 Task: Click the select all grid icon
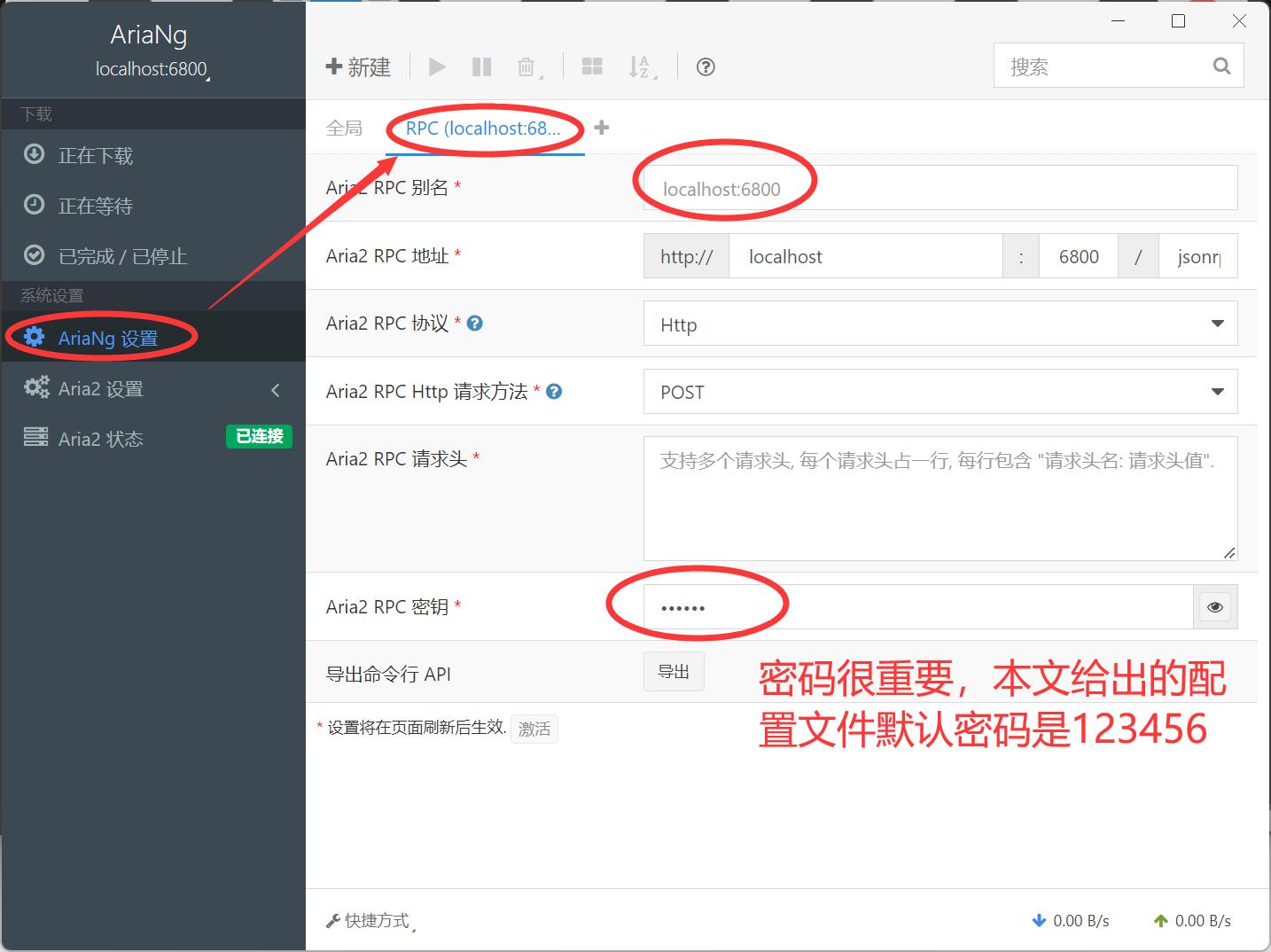coord(592,67)
